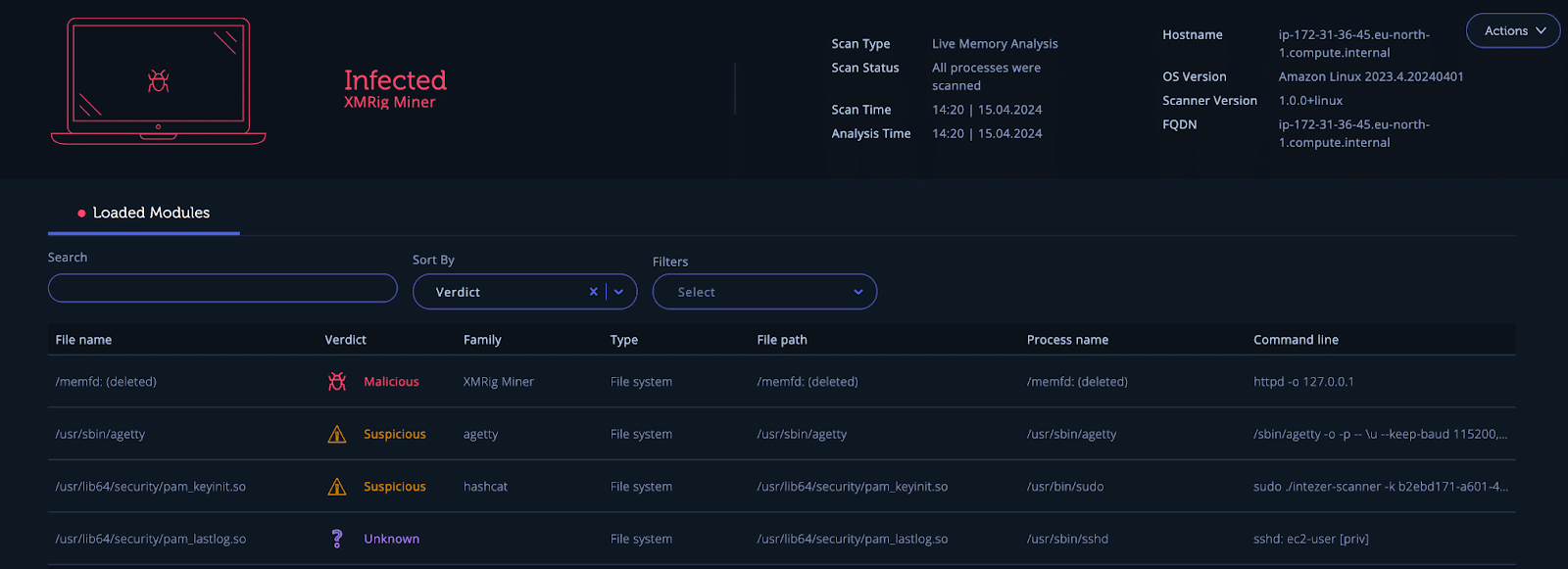Click the pam_keyinit.so file path cell
The width and height of the screenshot is (1568, 569).
click(853, 487)
